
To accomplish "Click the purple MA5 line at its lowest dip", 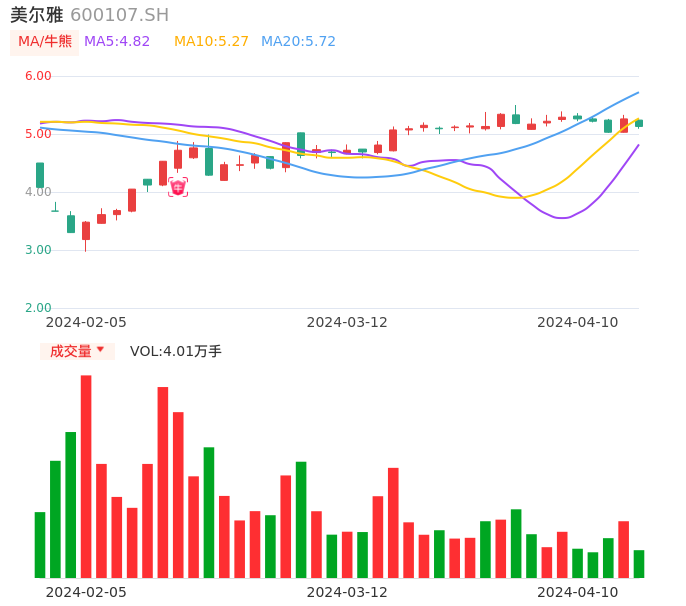I will 562,217.
